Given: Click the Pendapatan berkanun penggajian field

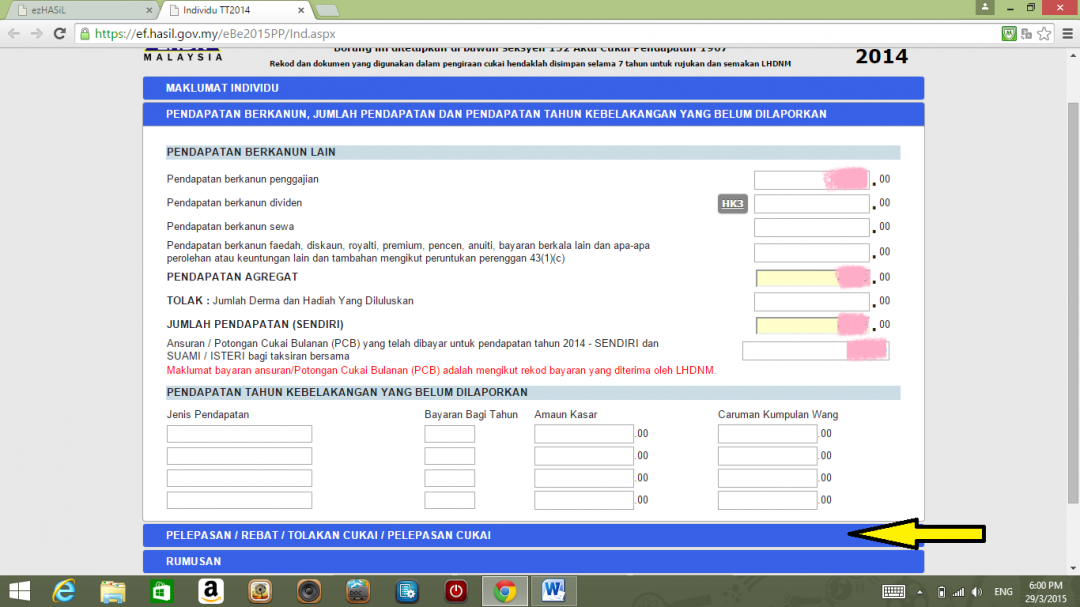Looking at the screenshot, I should [811, 180].
